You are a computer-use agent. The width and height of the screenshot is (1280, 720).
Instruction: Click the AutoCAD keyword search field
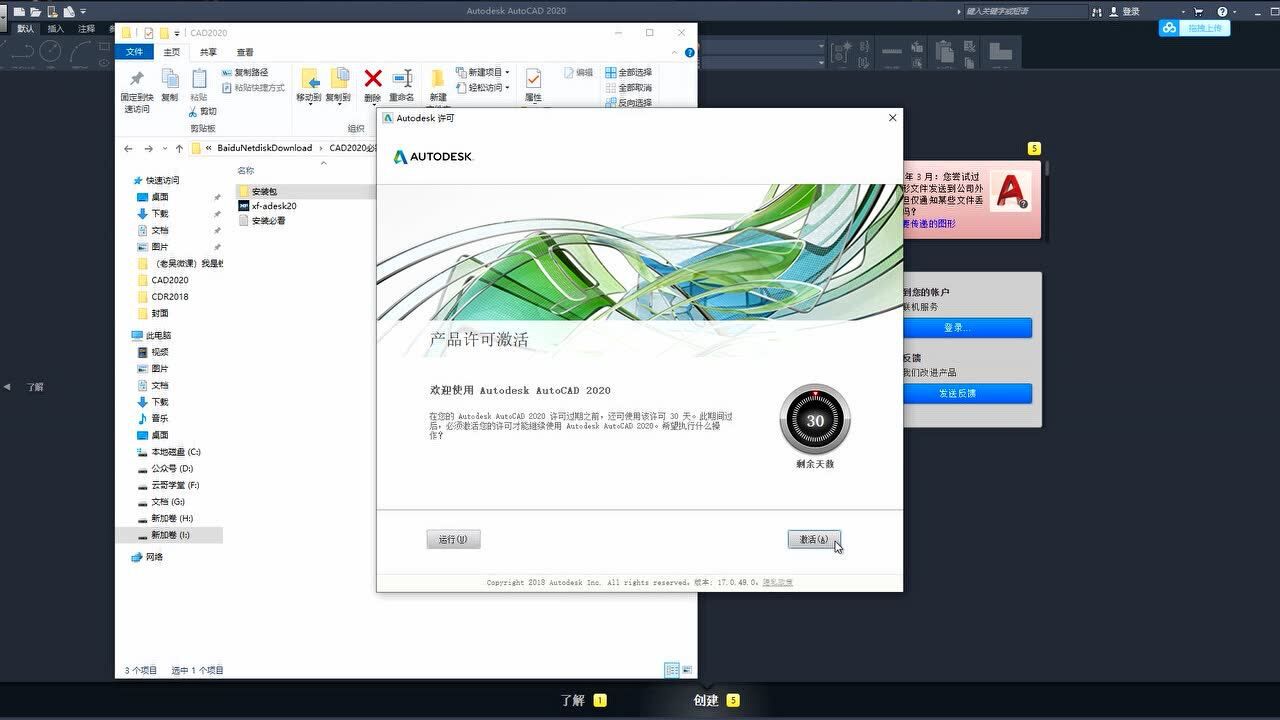point(1024,11)
